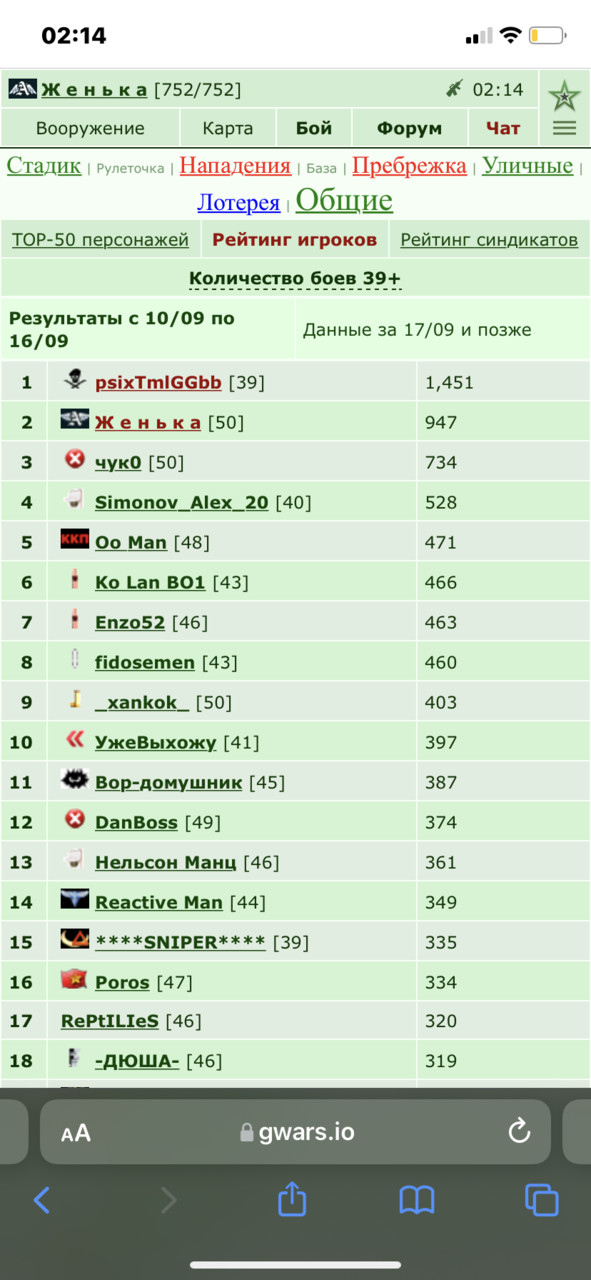Tap the star icon in the header

tap(564, 96)
